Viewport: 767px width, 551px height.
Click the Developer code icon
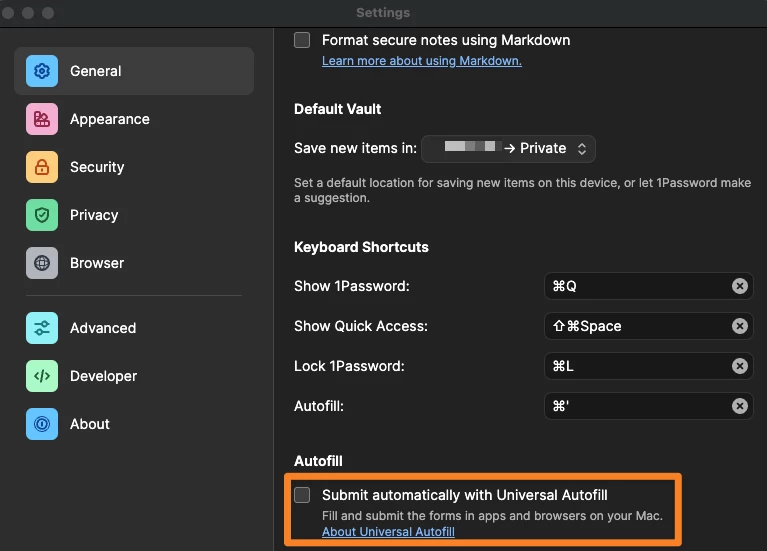coord(42,376)
